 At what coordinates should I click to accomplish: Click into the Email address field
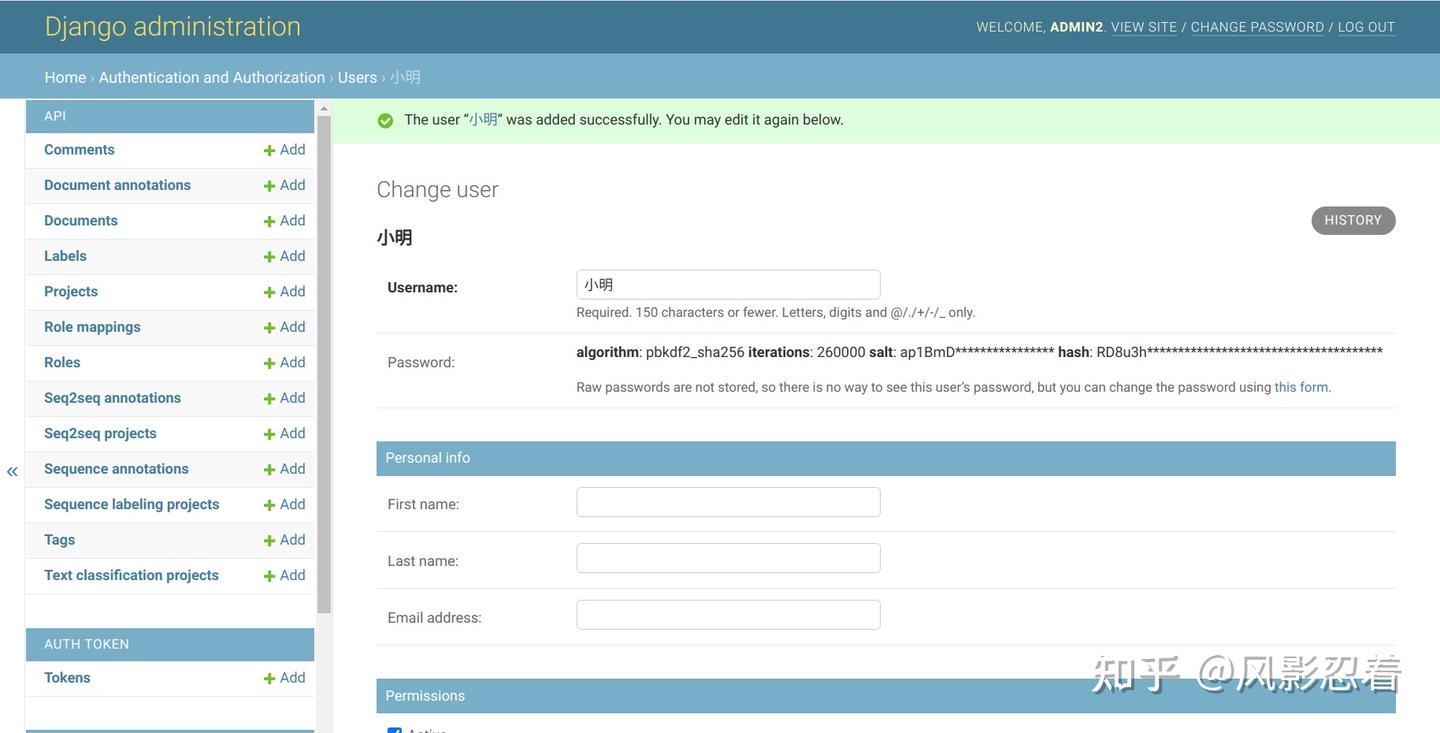tap(728, 615)
